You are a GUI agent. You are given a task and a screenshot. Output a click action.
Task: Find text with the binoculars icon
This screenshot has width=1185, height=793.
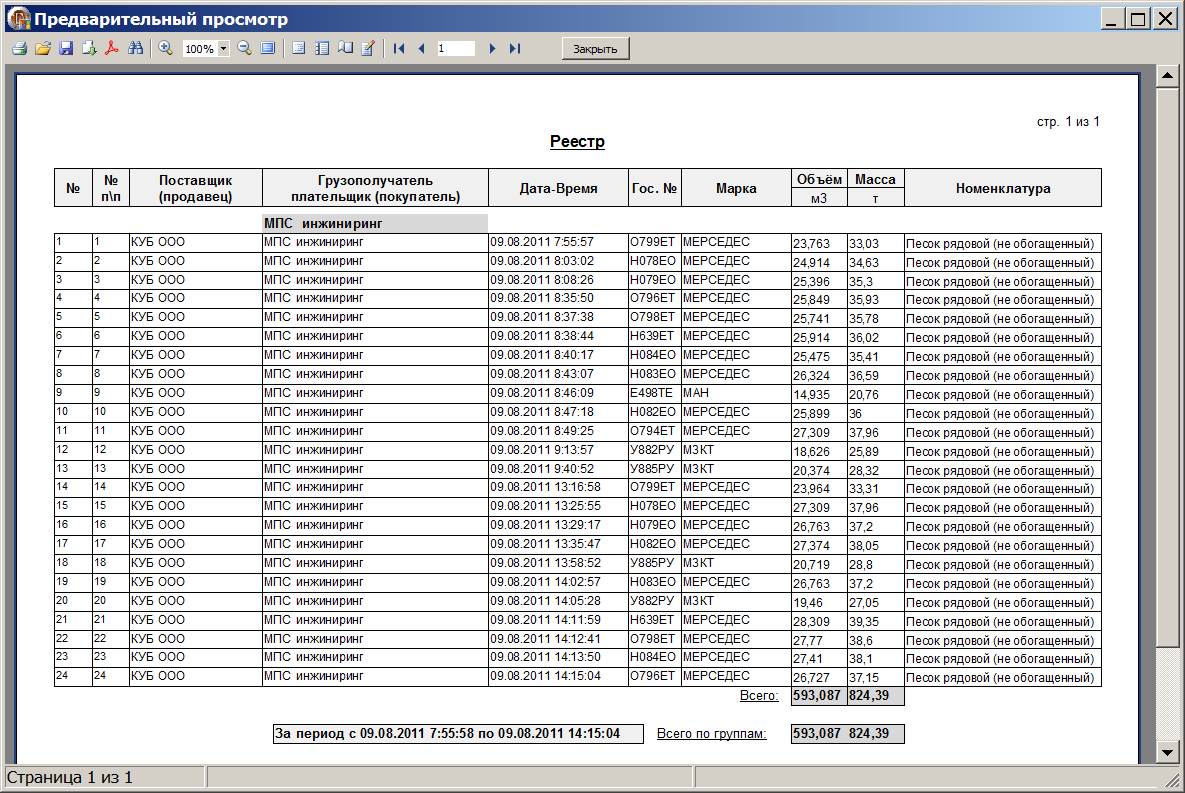point(136,48)
